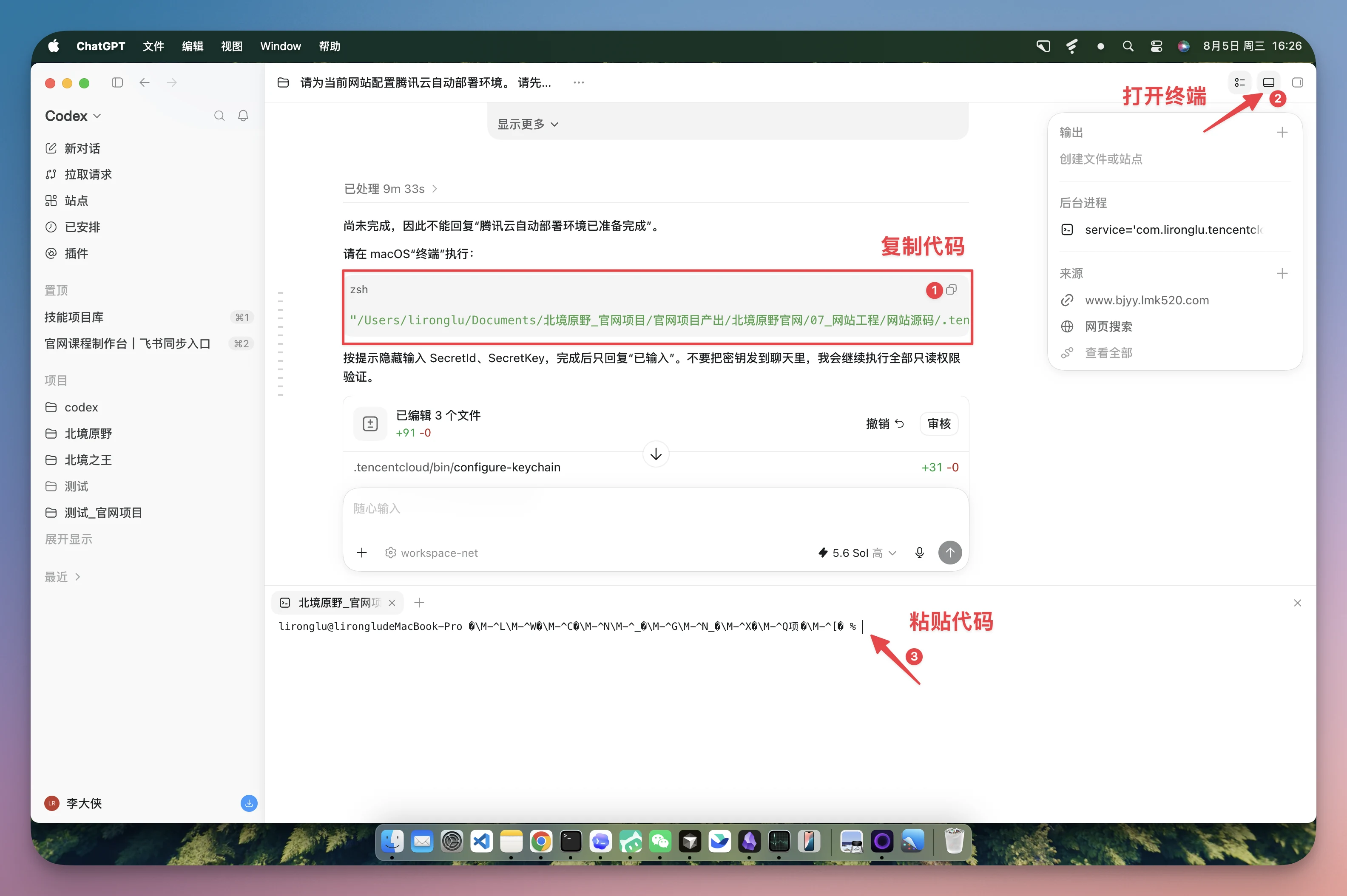Open the configure-keychain file row

click(656, 468)
